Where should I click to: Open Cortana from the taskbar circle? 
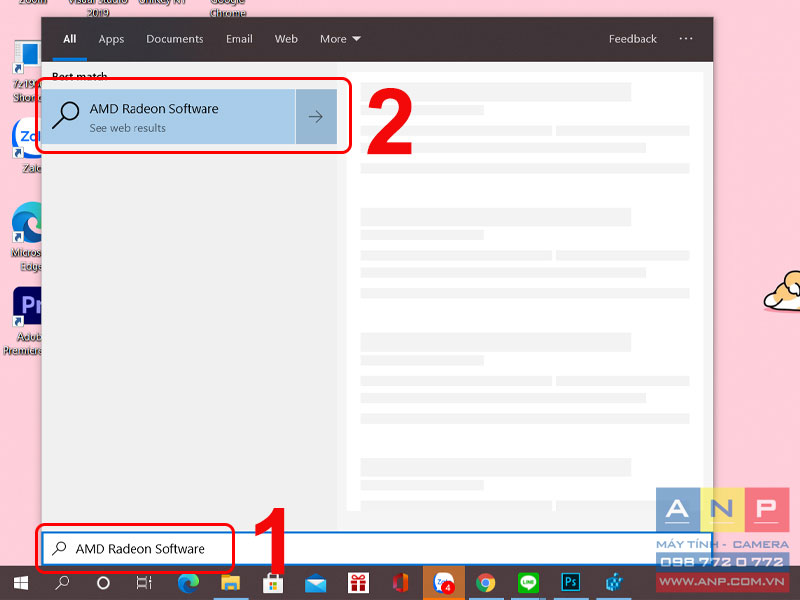point(103,583)
